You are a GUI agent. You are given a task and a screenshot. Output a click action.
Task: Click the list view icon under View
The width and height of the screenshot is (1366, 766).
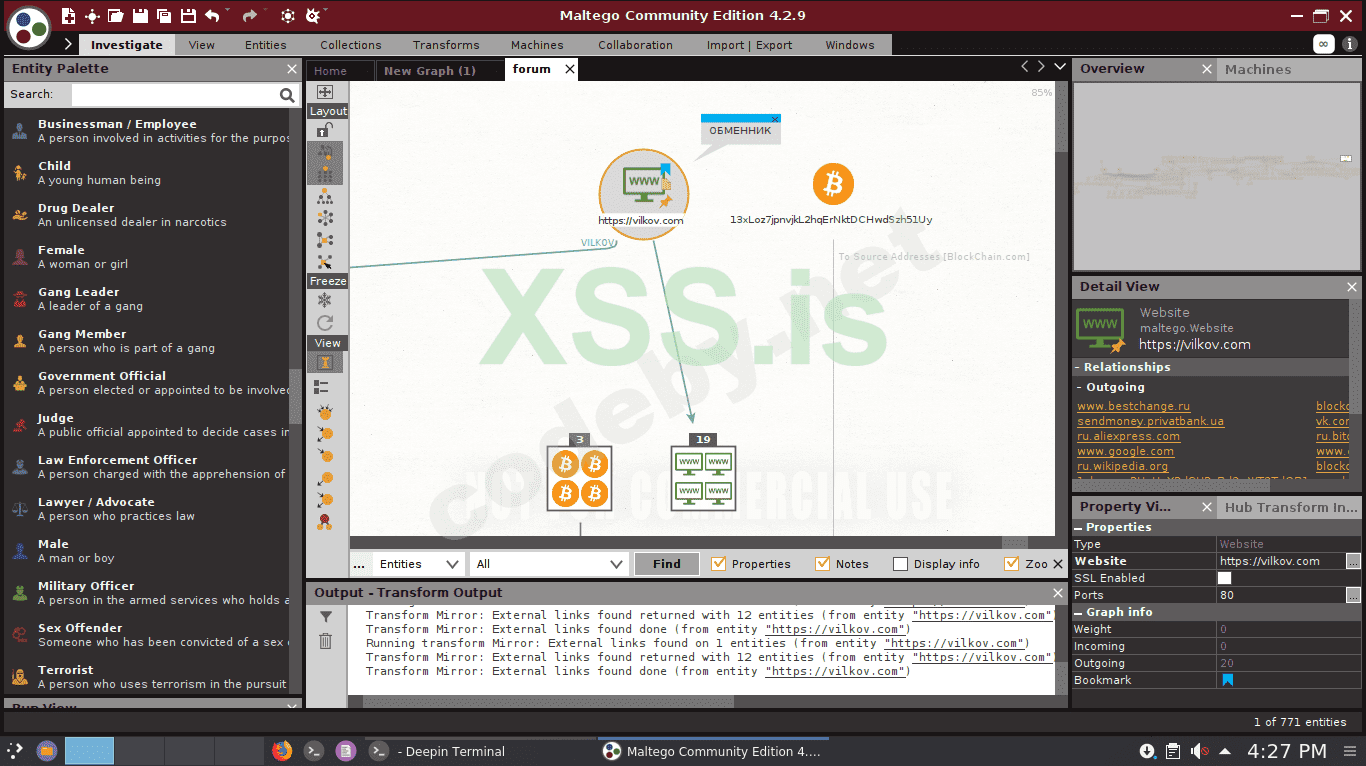322,386
